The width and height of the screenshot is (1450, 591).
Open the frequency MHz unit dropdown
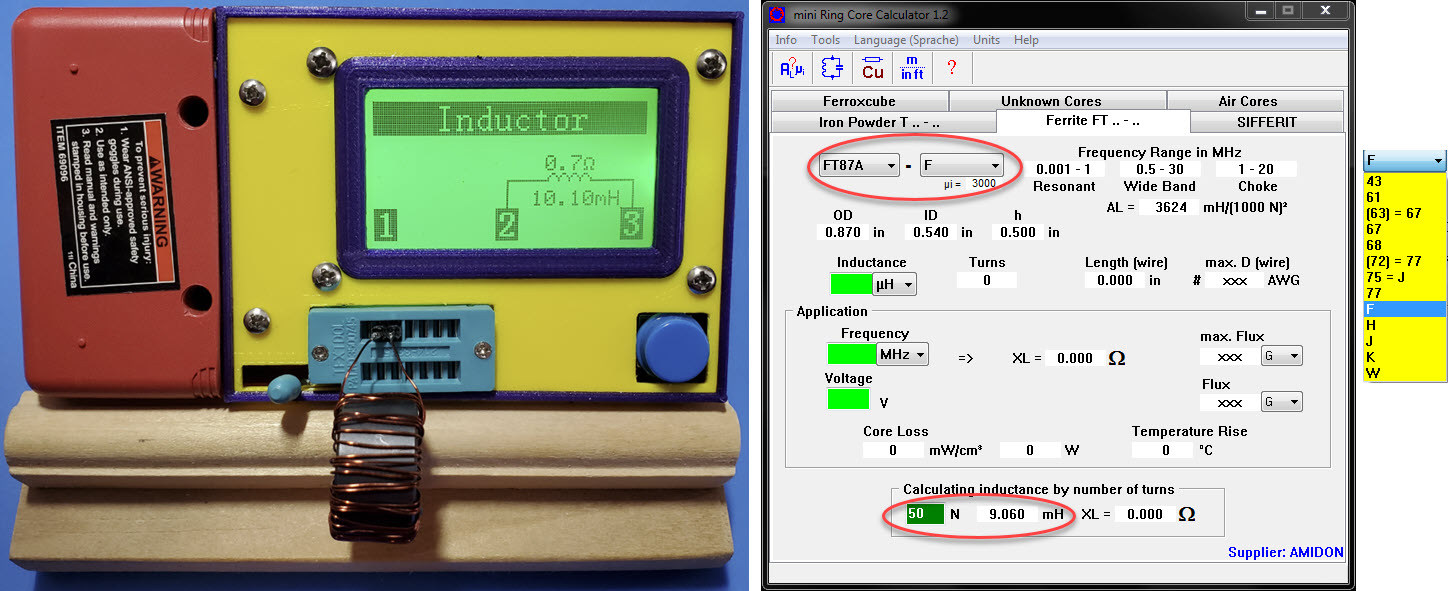tap(903, 354)
